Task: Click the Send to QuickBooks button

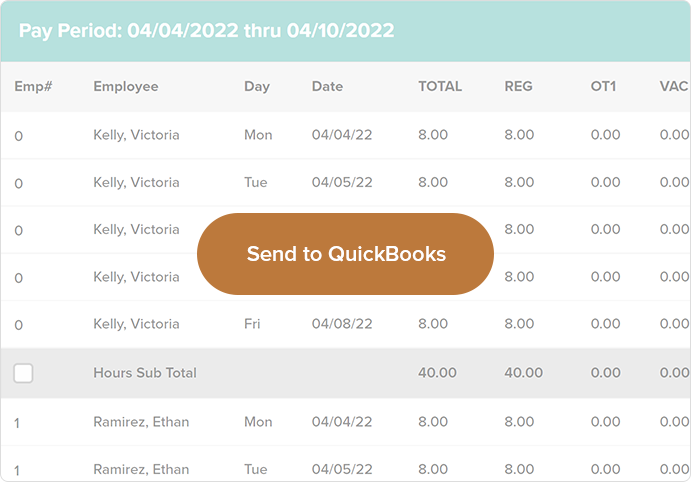Action: coord(345,254)
